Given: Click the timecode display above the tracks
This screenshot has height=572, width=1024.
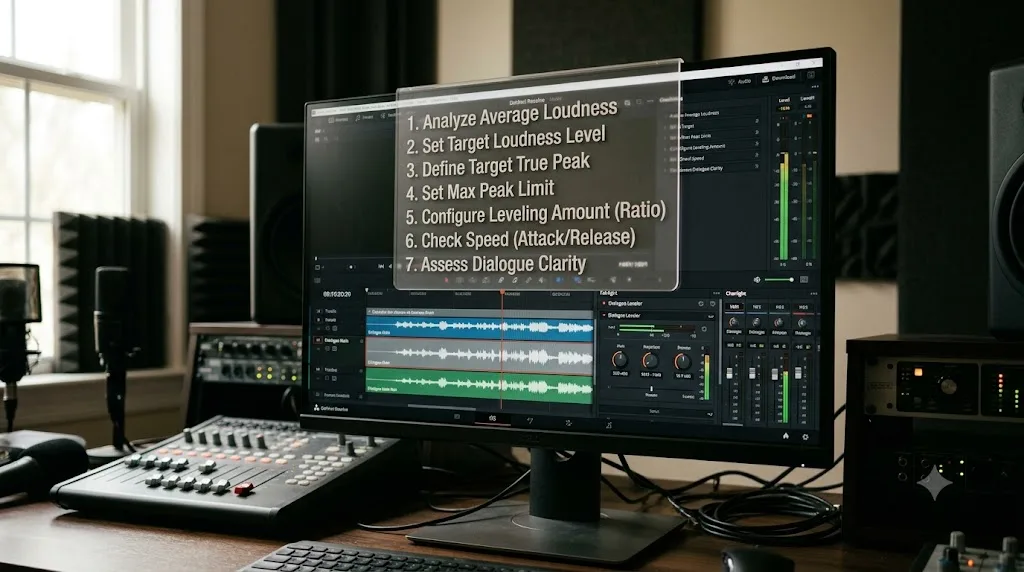Looking at the screenshot, I should click(337, 294).
